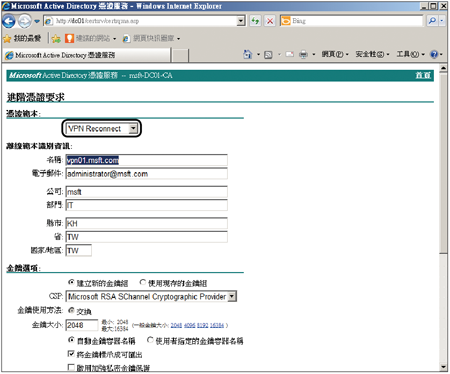Click the Stop loading red X icon
Screen dimensions: 450x374
tap(270, 21)
